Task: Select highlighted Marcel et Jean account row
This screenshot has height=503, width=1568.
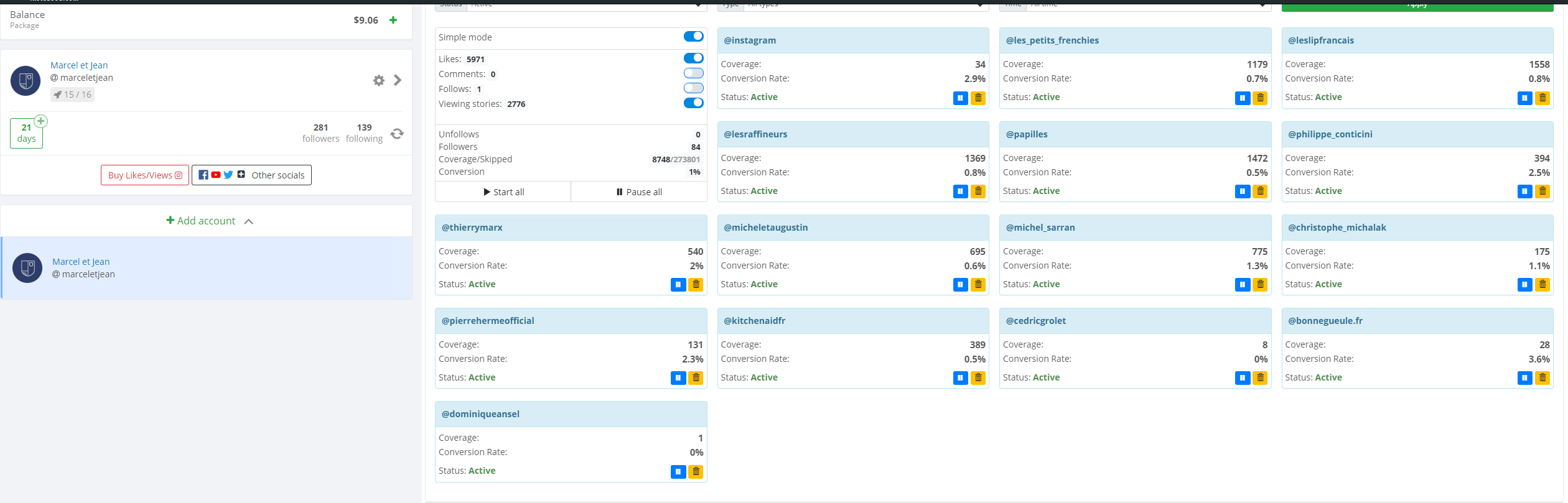Action: click(207, 268)
